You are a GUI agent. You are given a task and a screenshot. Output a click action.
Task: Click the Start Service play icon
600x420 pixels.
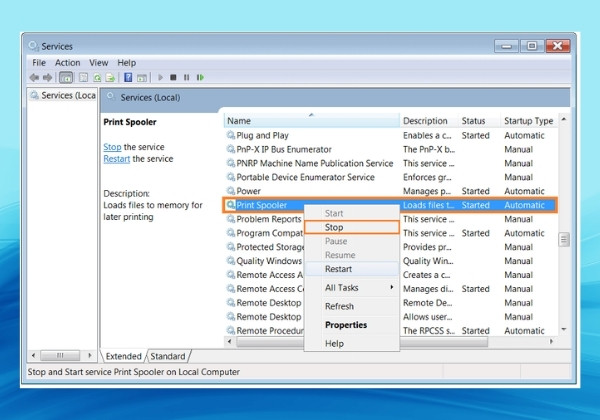point(160,78)
